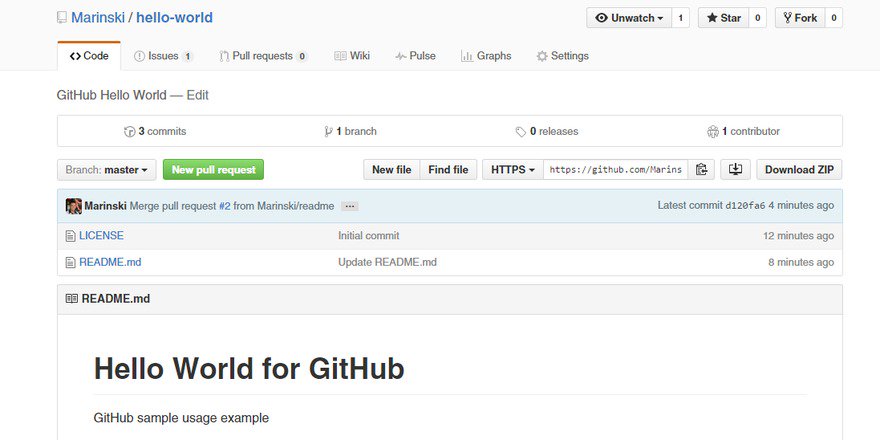Expand commit message with ellipsis button
Image resolution: width=880 pixels, height=440 pixels.
click(x=350, y=207)
